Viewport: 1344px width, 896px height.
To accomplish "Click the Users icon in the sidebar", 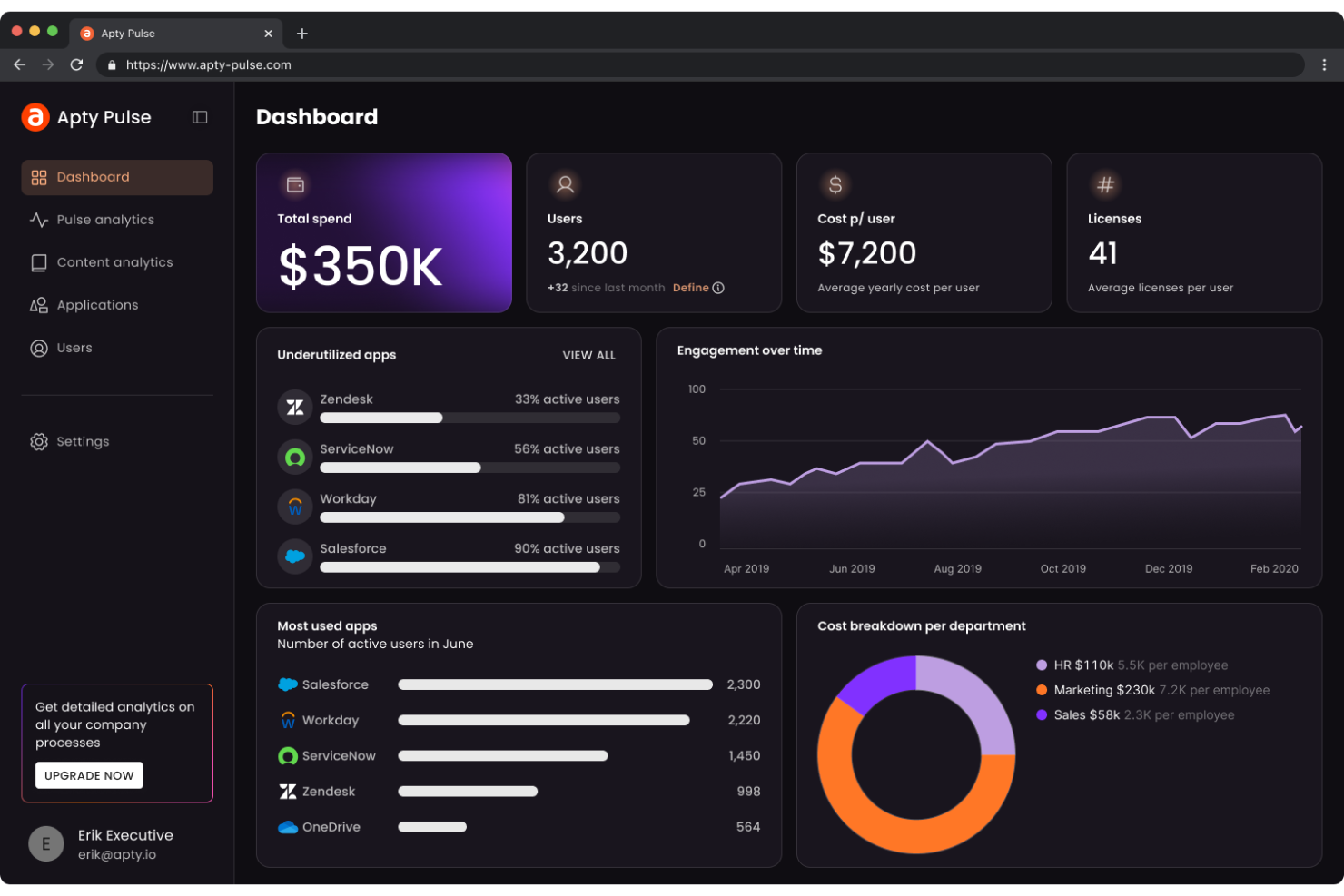I will click(x=39, y=348).
